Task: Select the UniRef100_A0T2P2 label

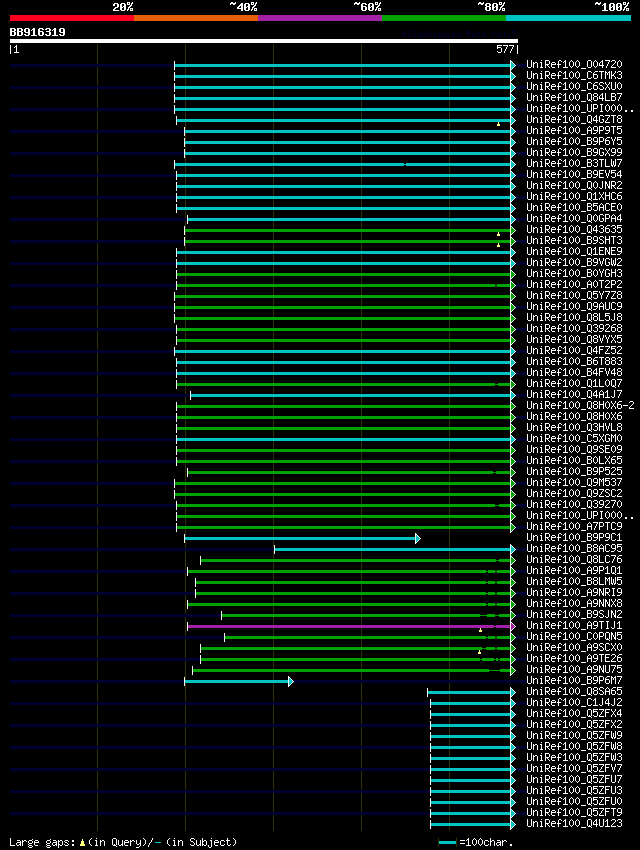Action: click(574, 285)
